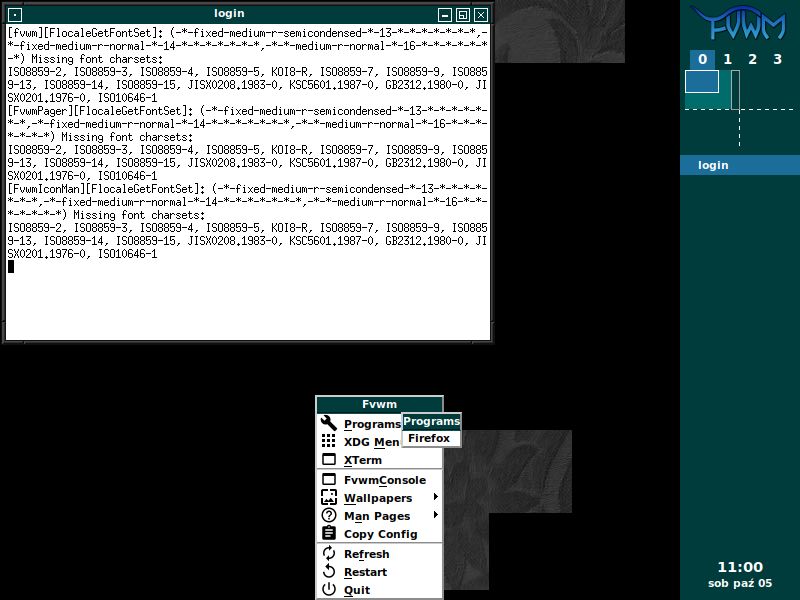
Task: Click the login window thumbnail in pager
Action: [x=702, y=82]
